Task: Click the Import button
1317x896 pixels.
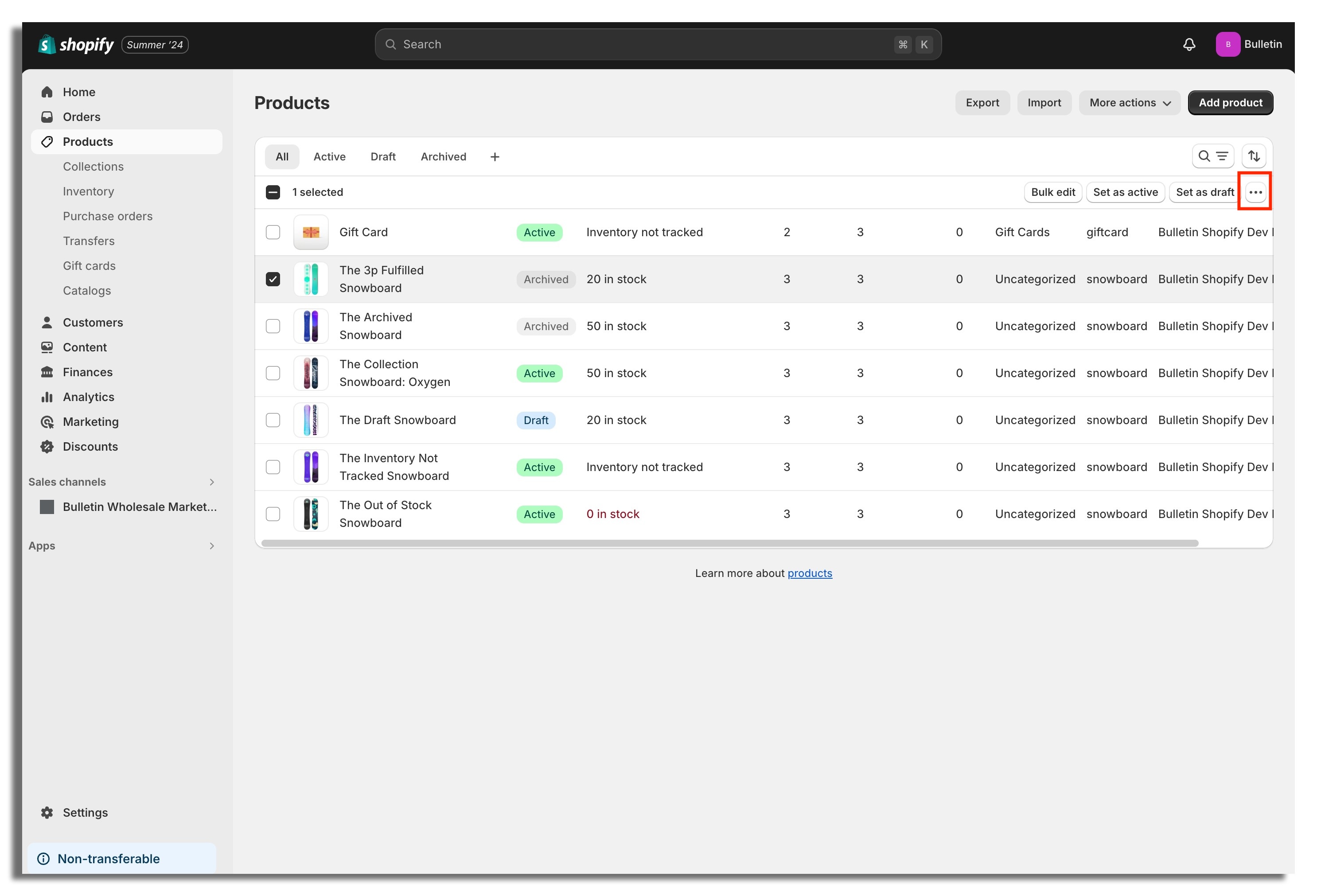Action: tap(1044, 102)
